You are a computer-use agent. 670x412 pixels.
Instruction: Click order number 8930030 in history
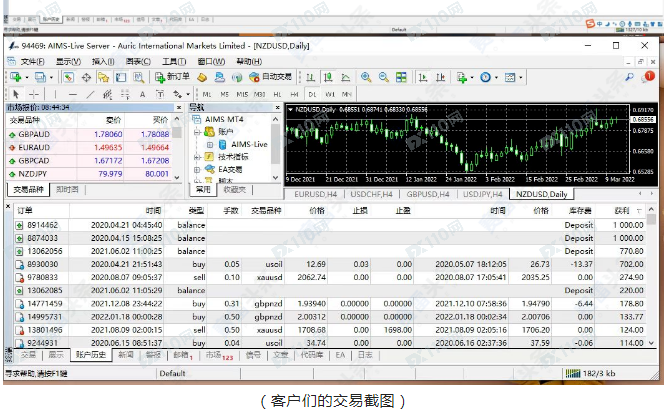[x=42, y=264]
